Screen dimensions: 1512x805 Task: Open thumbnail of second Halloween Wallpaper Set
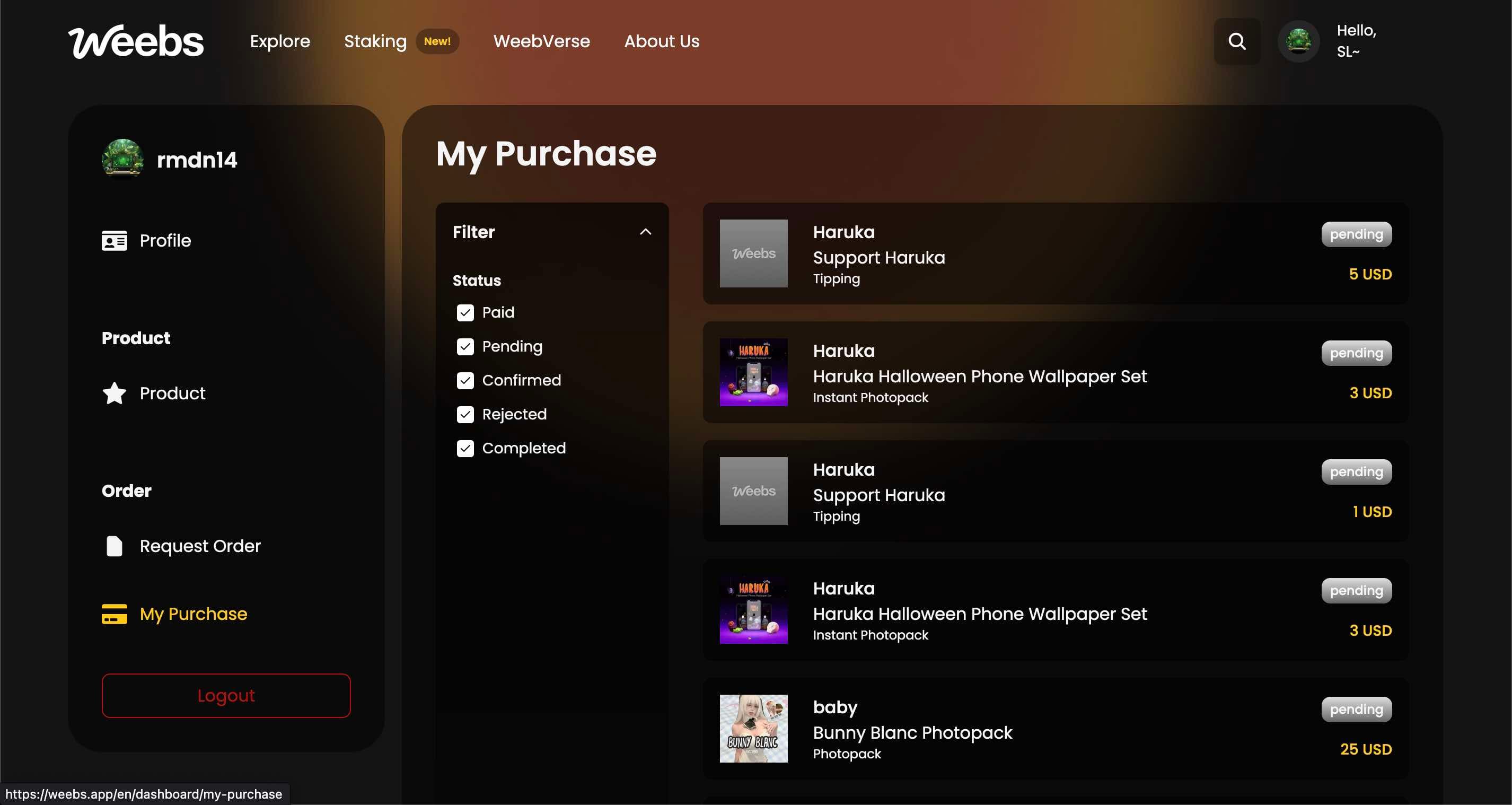click(754, 610)
